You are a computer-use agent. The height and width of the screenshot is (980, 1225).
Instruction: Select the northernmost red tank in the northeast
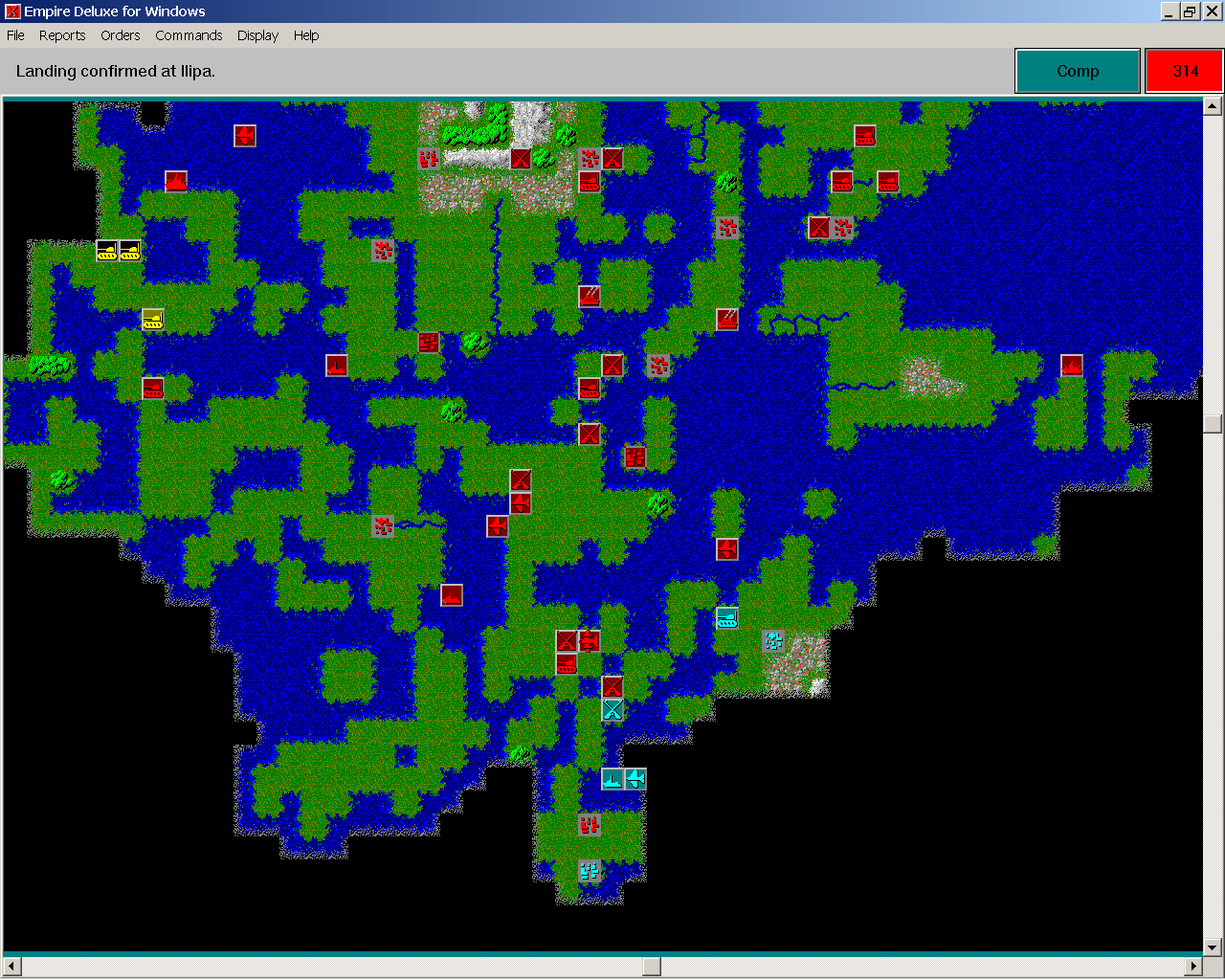[865, 136]
